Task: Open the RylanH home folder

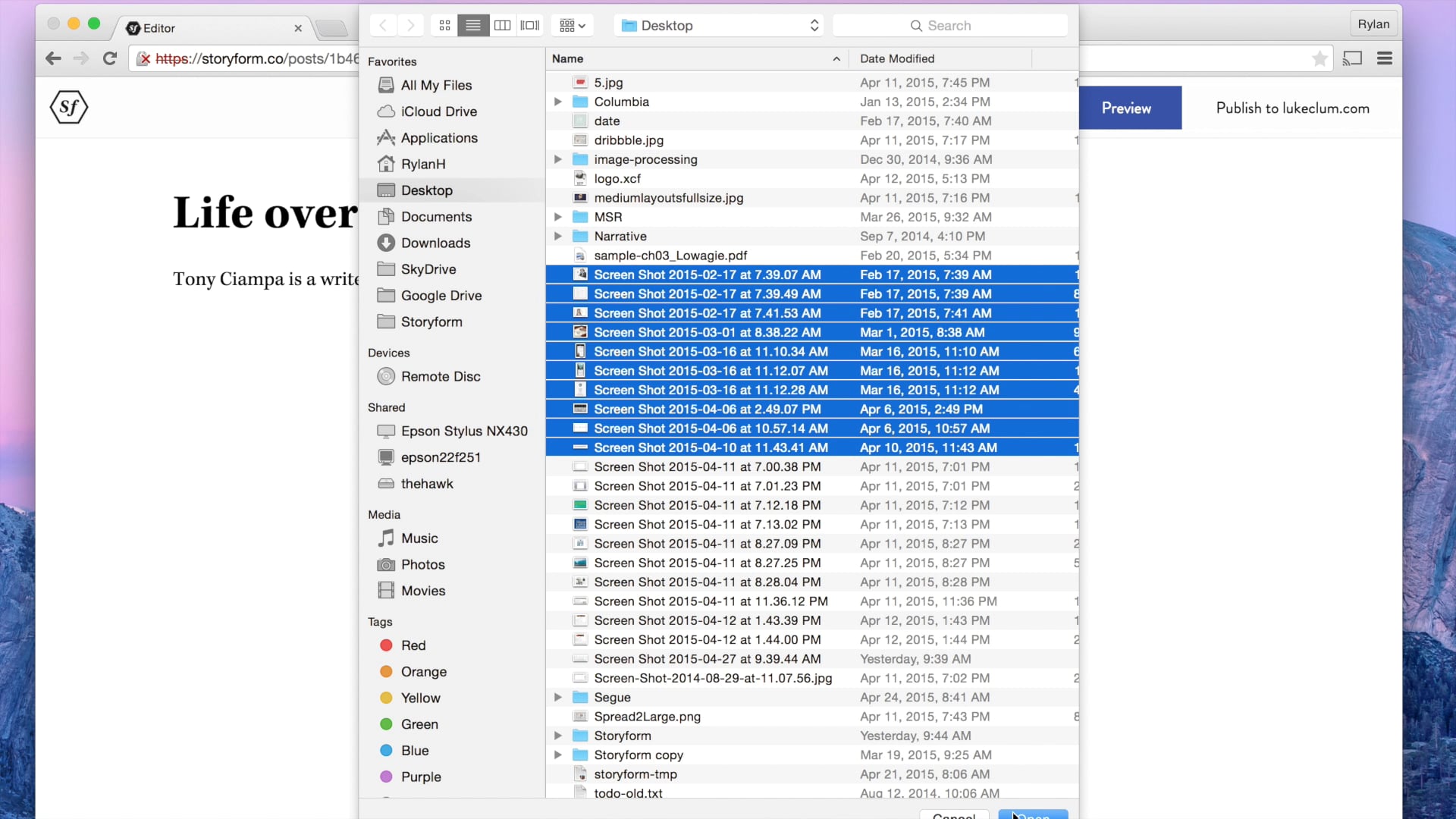Action: click(453, 164)
